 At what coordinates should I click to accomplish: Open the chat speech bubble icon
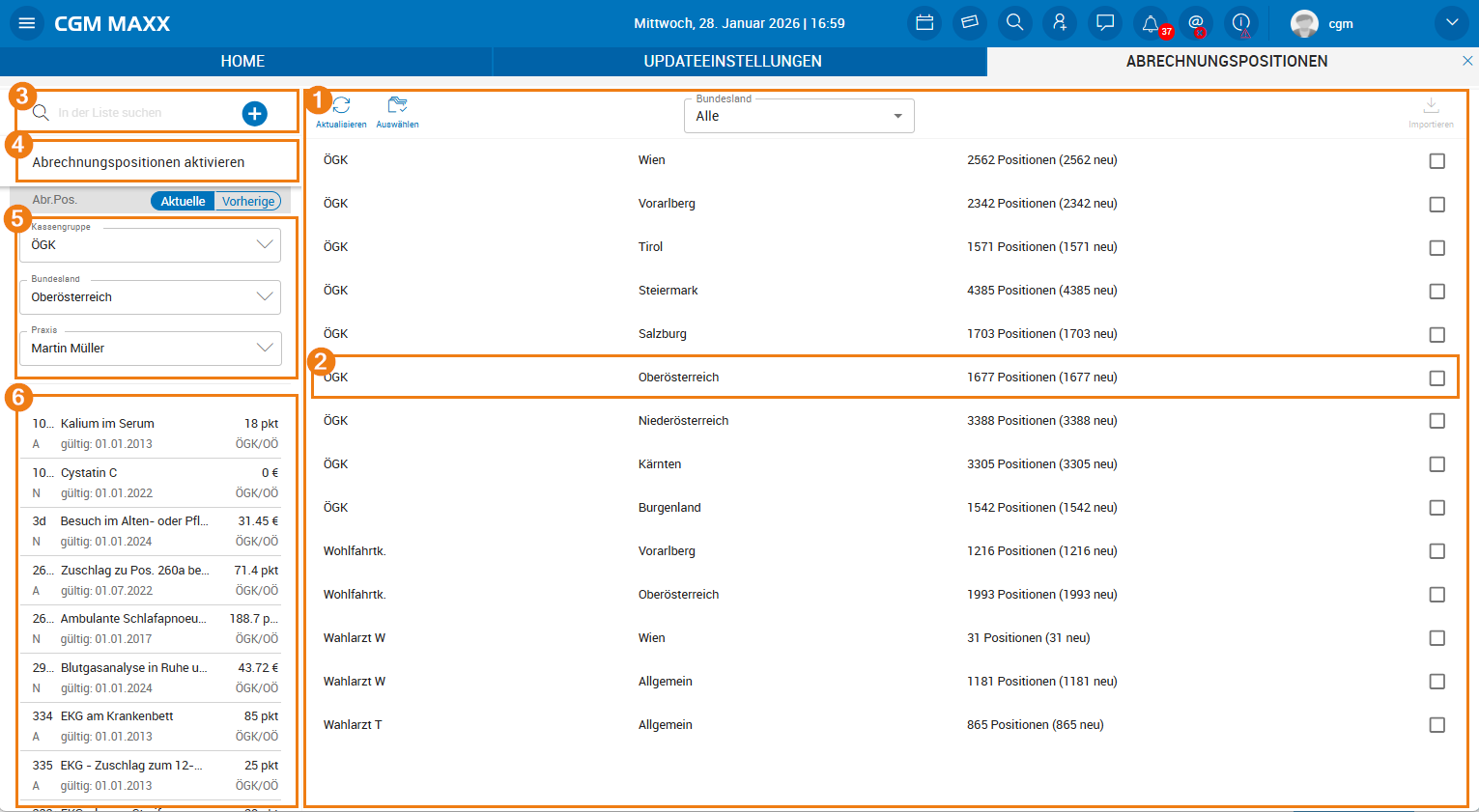pyautogui.click(x=1105, y=23)
